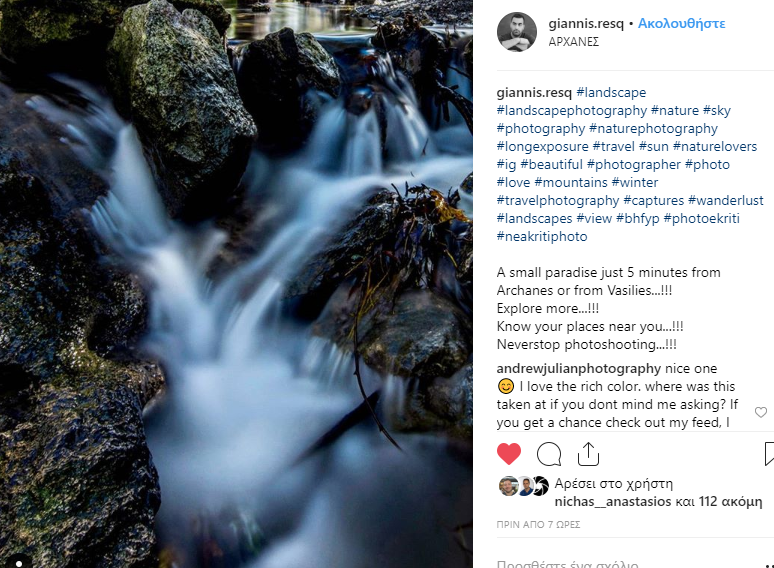Open nichas__anastasios profile from likes
Screen dimensions: 774x568
[613, 502]
